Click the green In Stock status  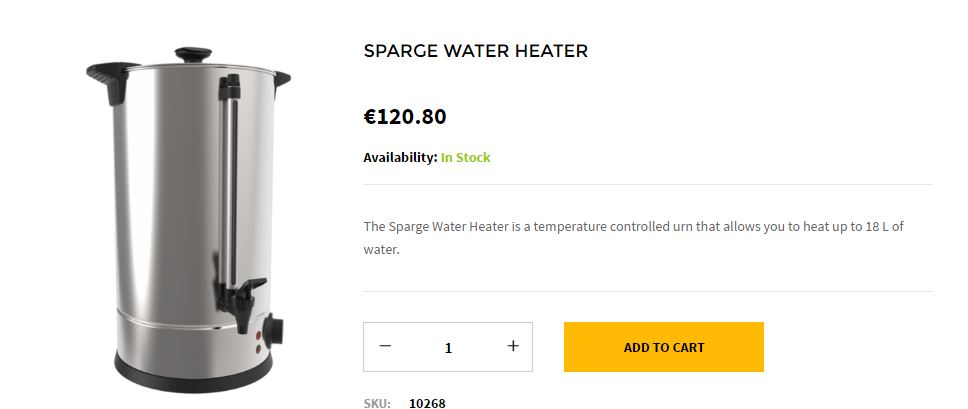[465, 158]
